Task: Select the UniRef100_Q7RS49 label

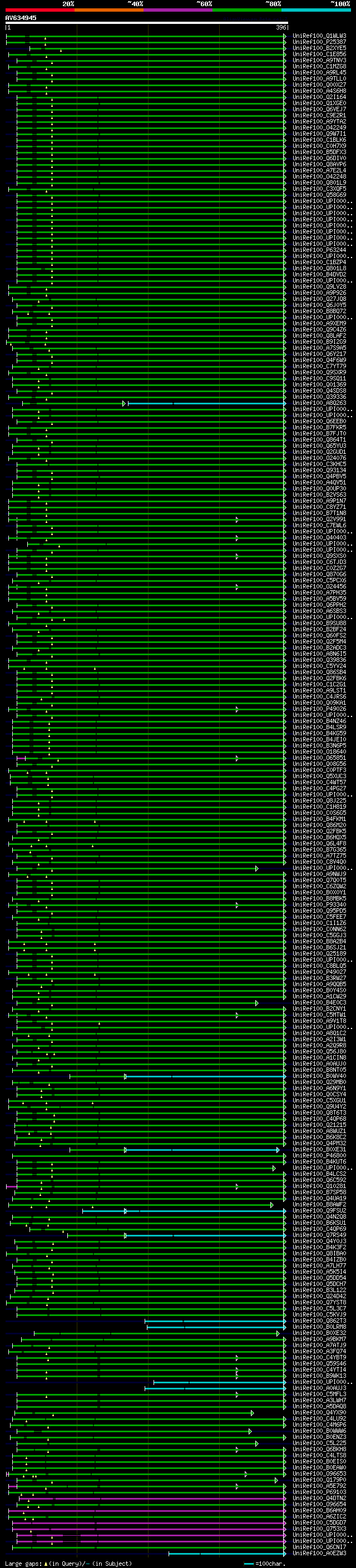Action: (319, 1235)
